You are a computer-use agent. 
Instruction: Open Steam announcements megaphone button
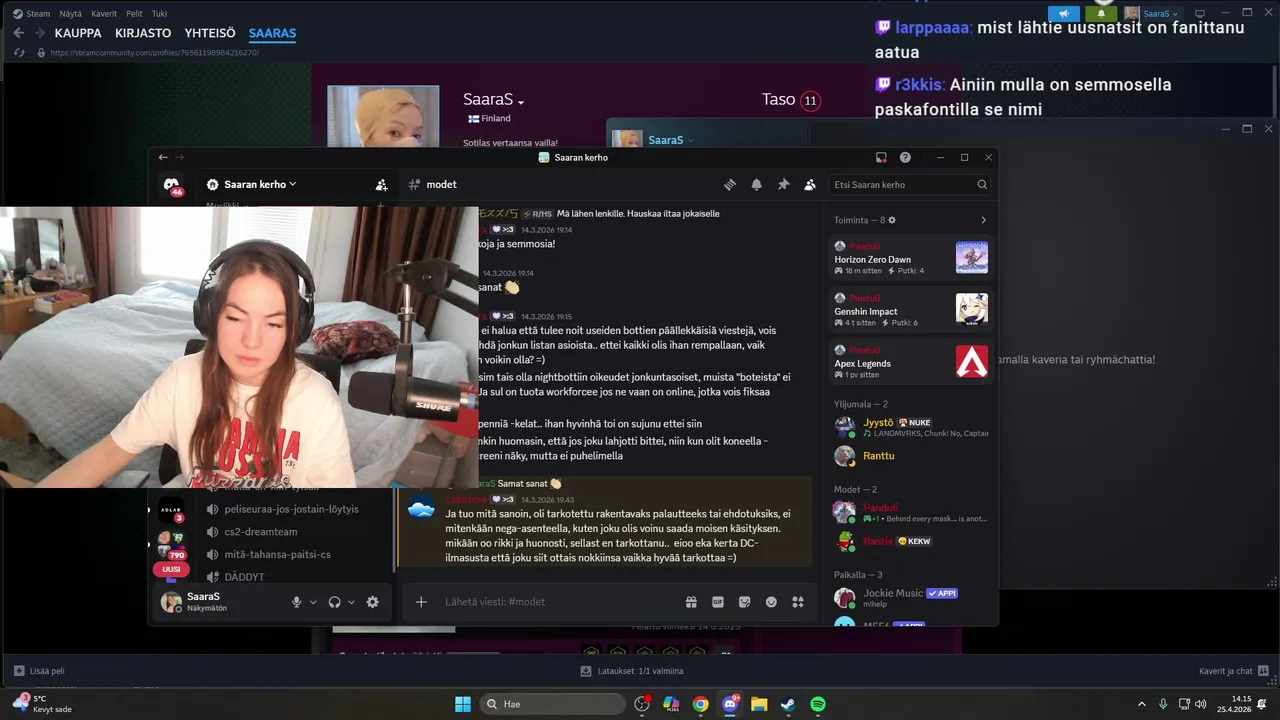[x=1064, y=14]
